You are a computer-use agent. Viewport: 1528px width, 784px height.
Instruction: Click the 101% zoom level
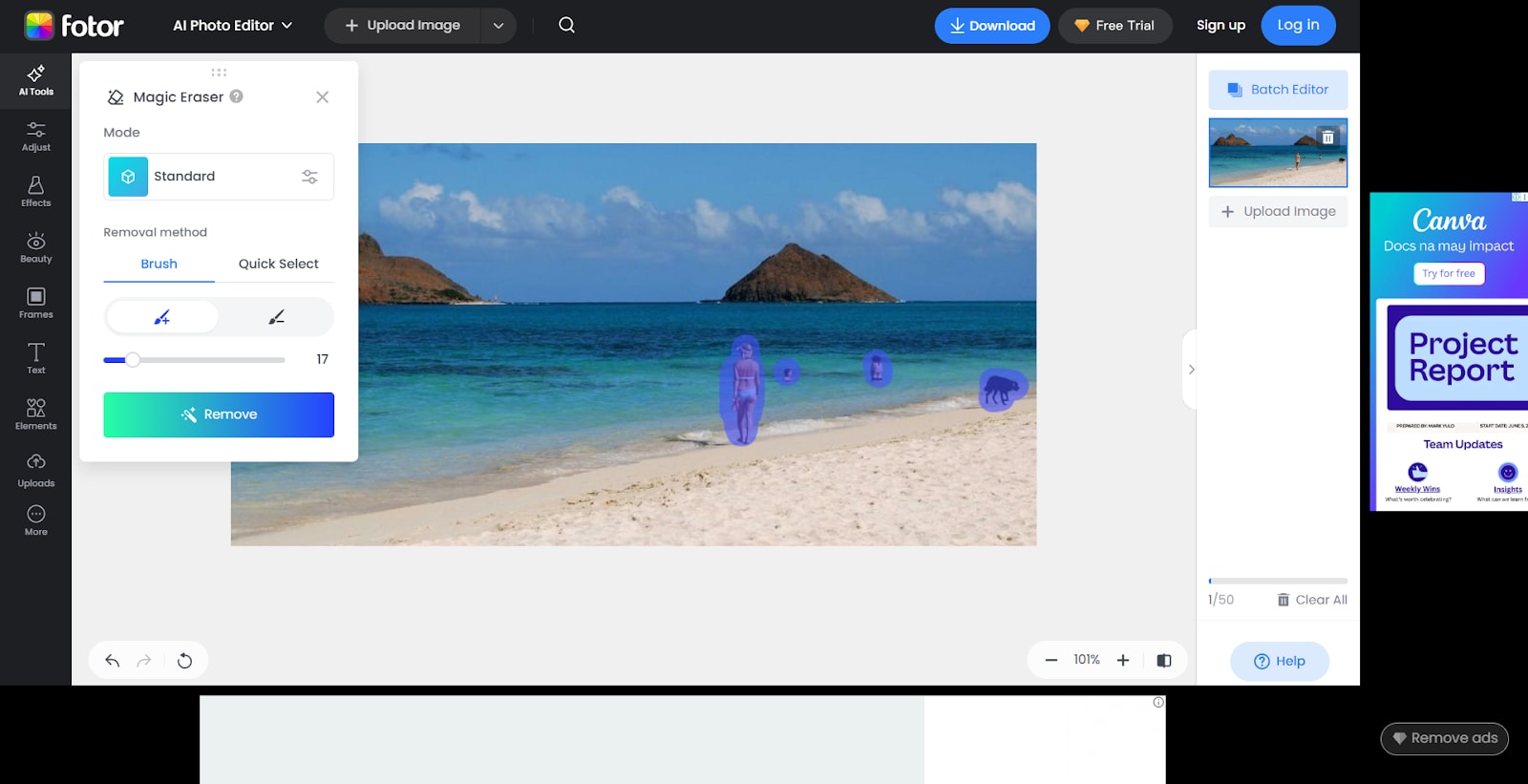tap(1087, 660)
